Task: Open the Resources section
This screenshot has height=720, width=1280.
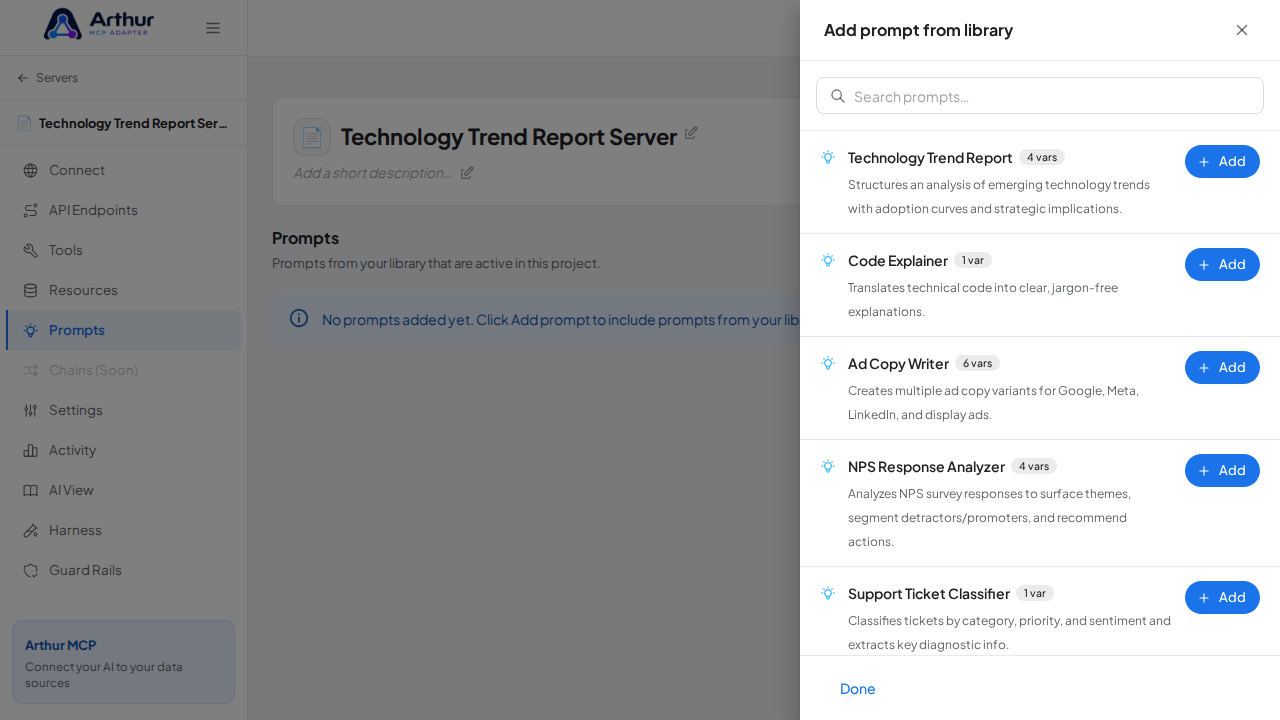Action: 124,290
